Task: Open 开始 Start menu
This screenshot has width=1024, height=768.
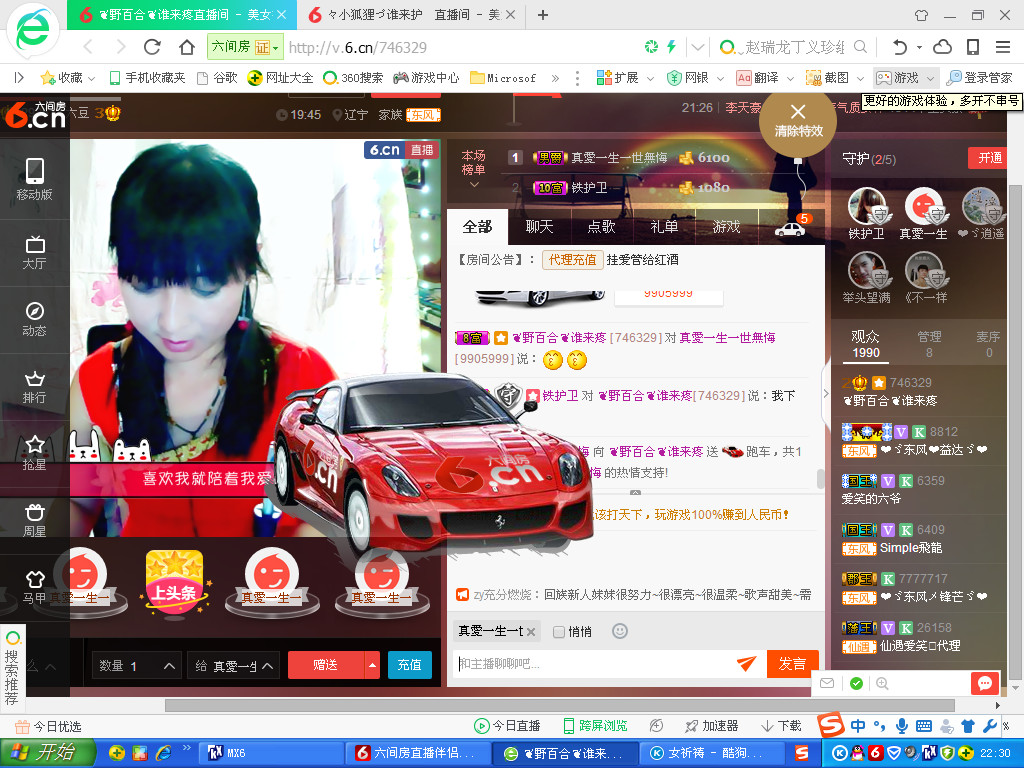Action: 47,753
